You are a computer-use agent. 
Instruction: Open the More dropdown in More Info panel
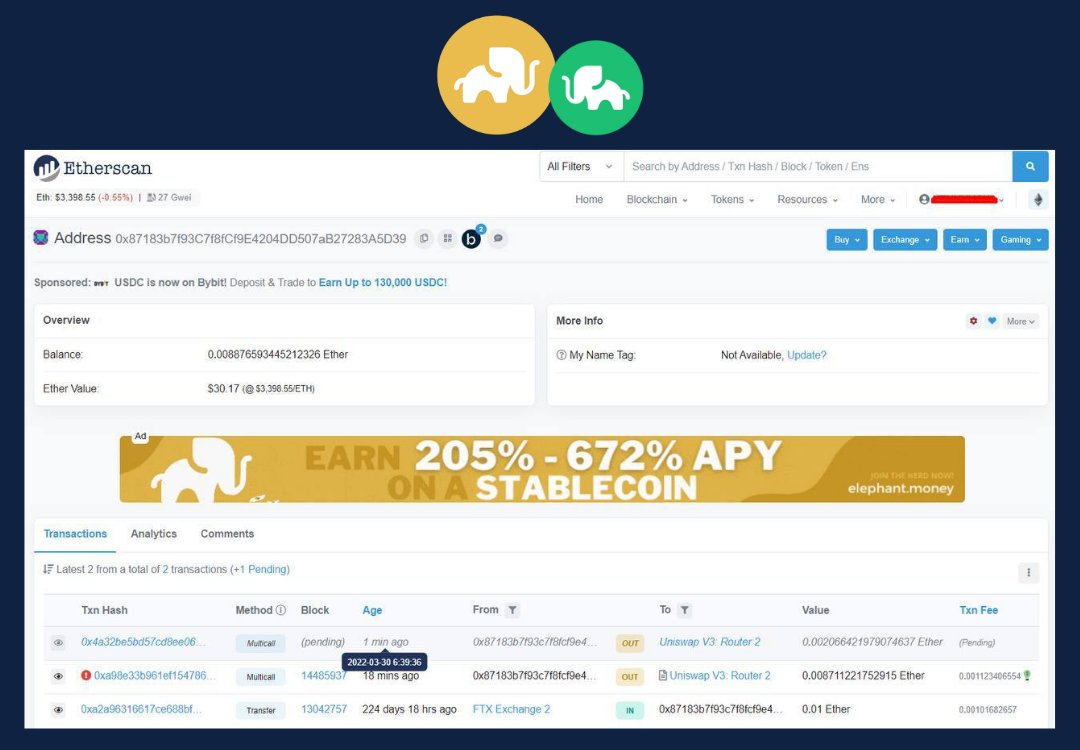pos(1020,321)
